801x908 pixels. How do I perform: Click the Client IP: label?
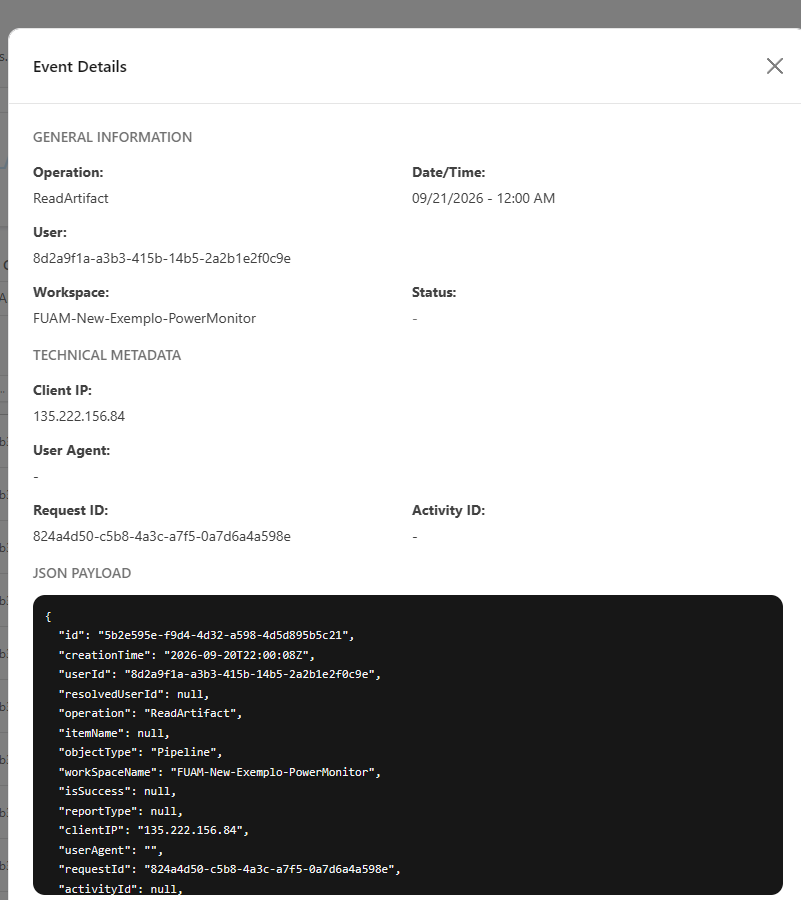tap(62, 390)
